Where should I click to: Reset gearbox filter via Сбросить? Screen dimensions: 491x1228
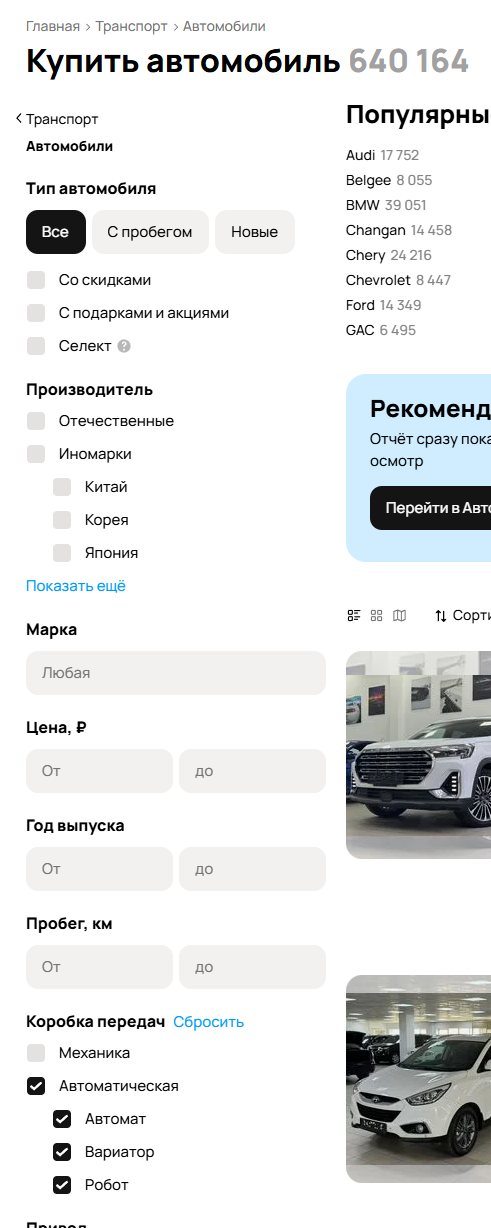pos(209,1022)
